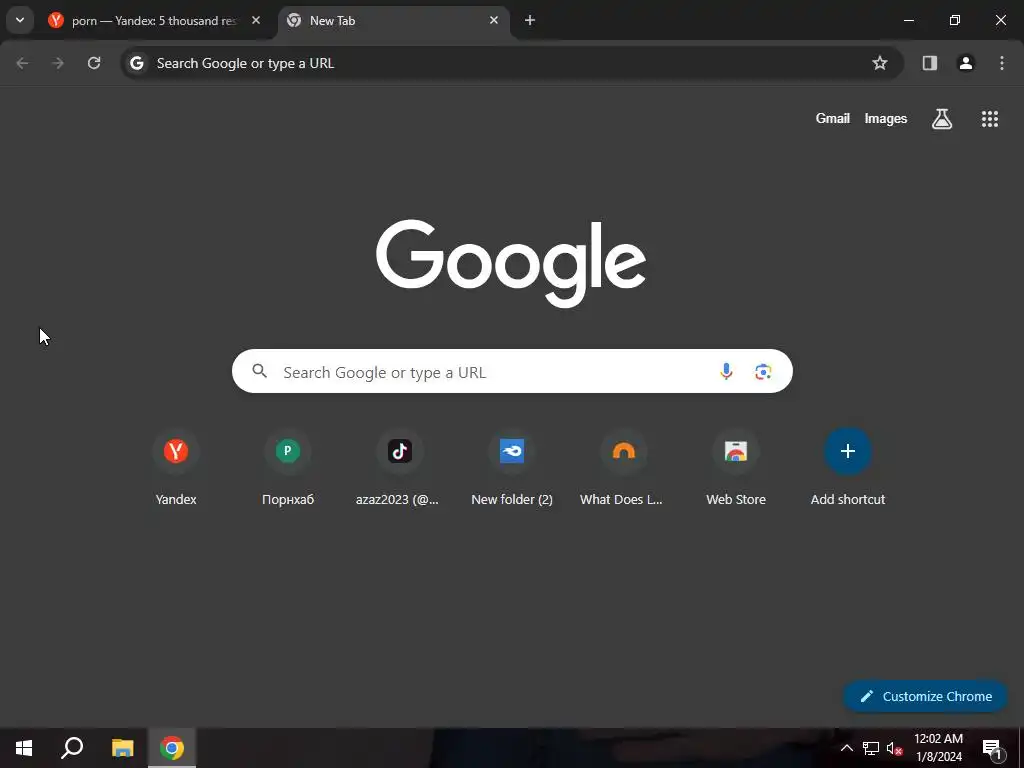This screenshot has width=1024, height=768.
Task: Focus the Google search box
Action: pos(512,371)
